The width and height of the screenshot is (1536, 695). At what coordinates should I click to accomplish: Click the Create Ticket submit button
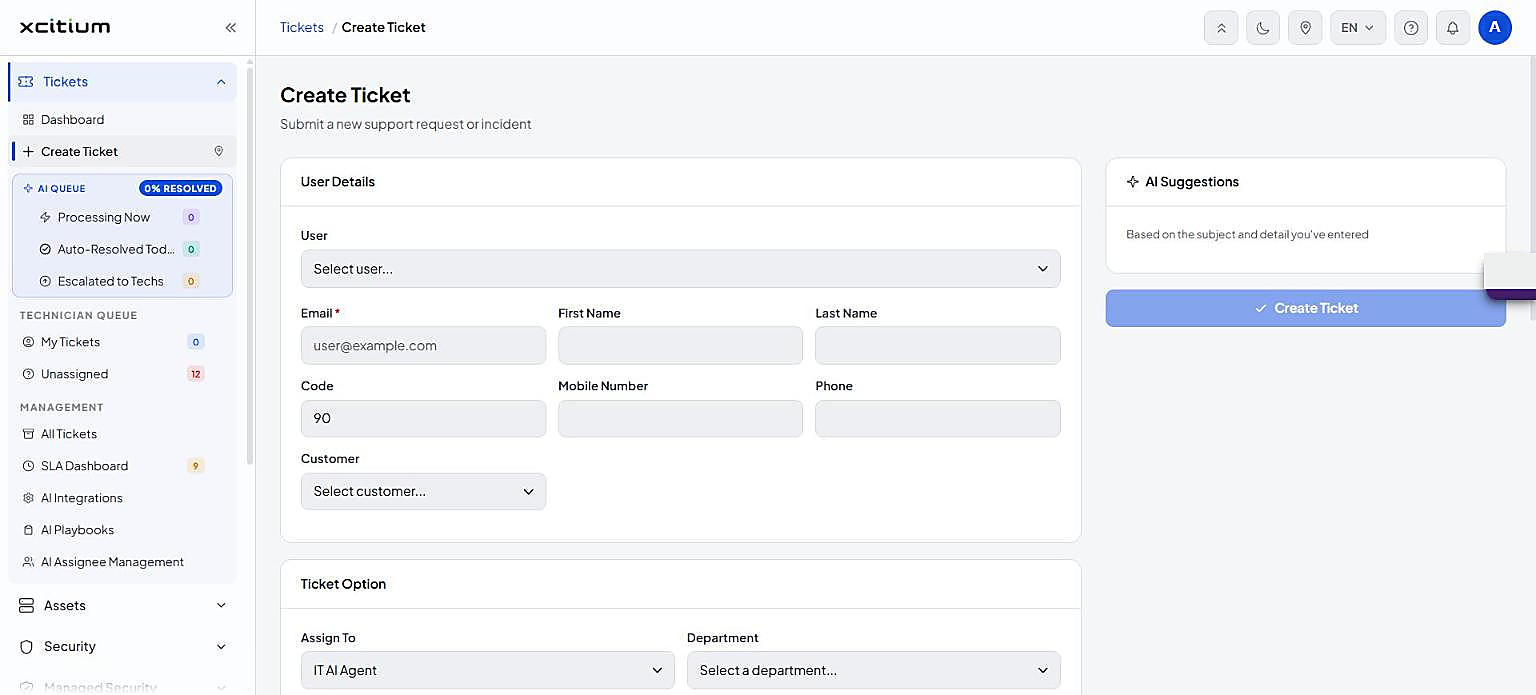pos(1305,308)
